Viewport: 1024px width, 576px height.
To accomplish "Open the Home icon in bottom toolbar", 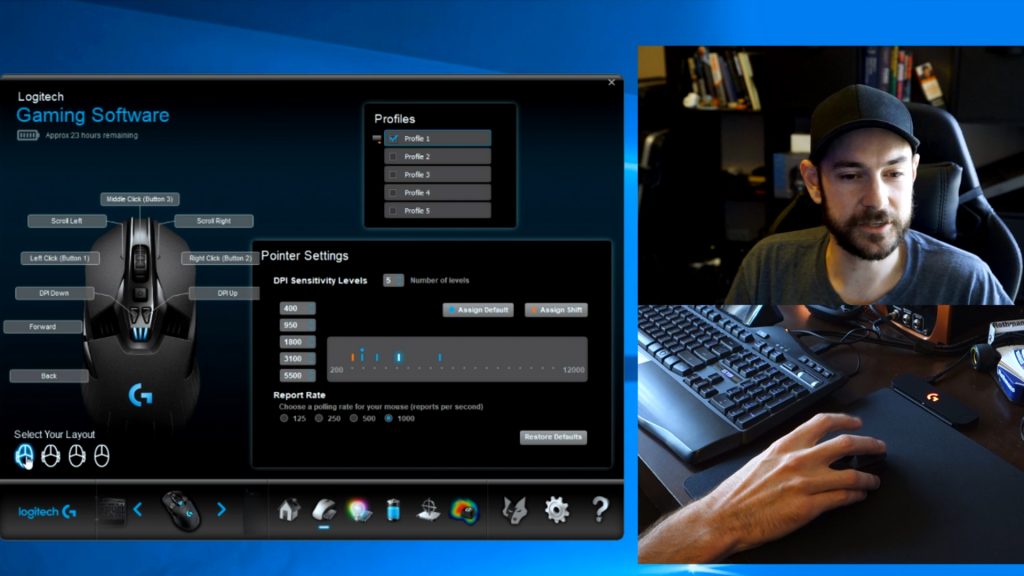I will 289,510.
